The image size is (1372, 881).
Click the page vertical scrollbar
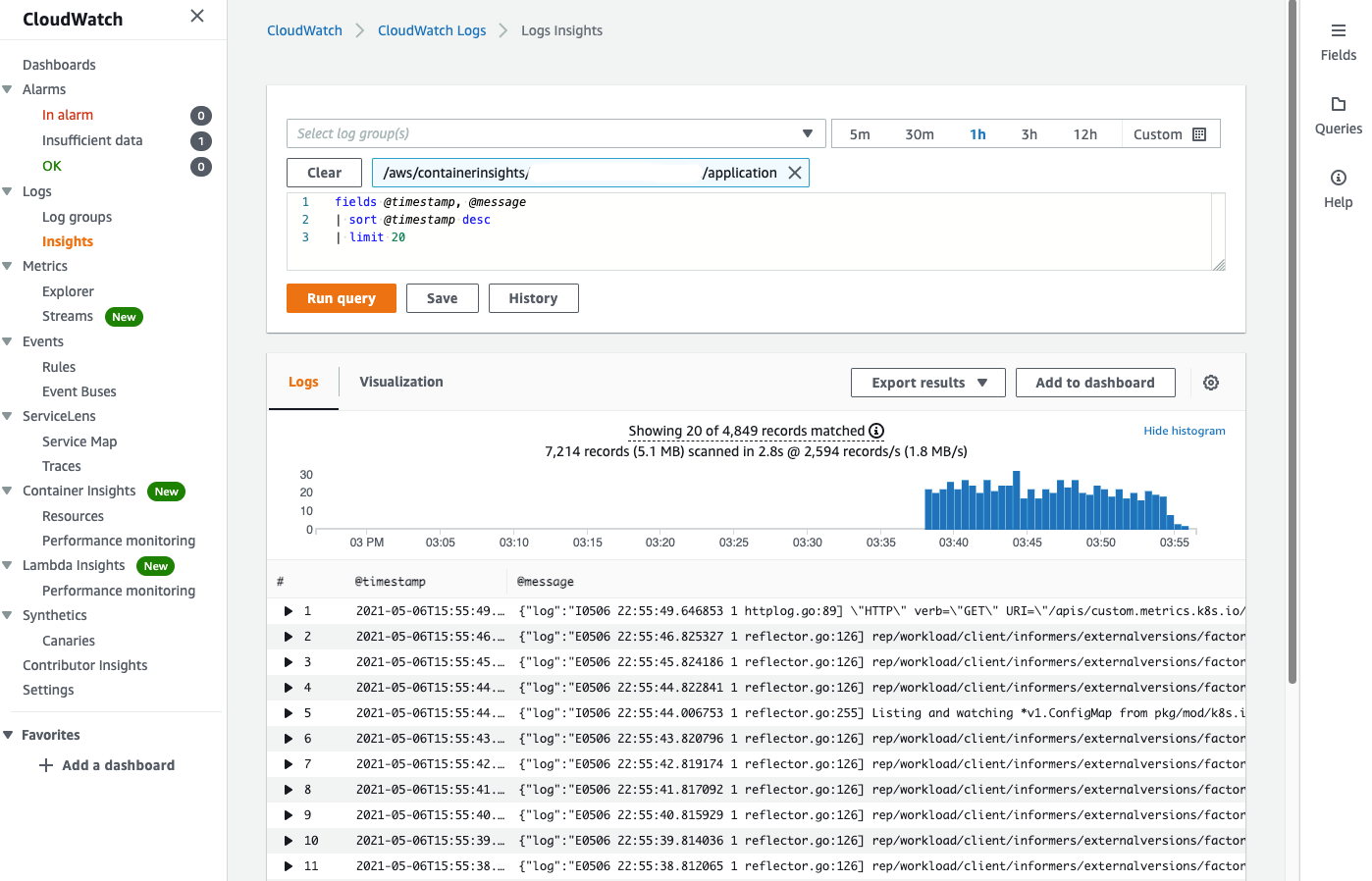click(1293, 343)
